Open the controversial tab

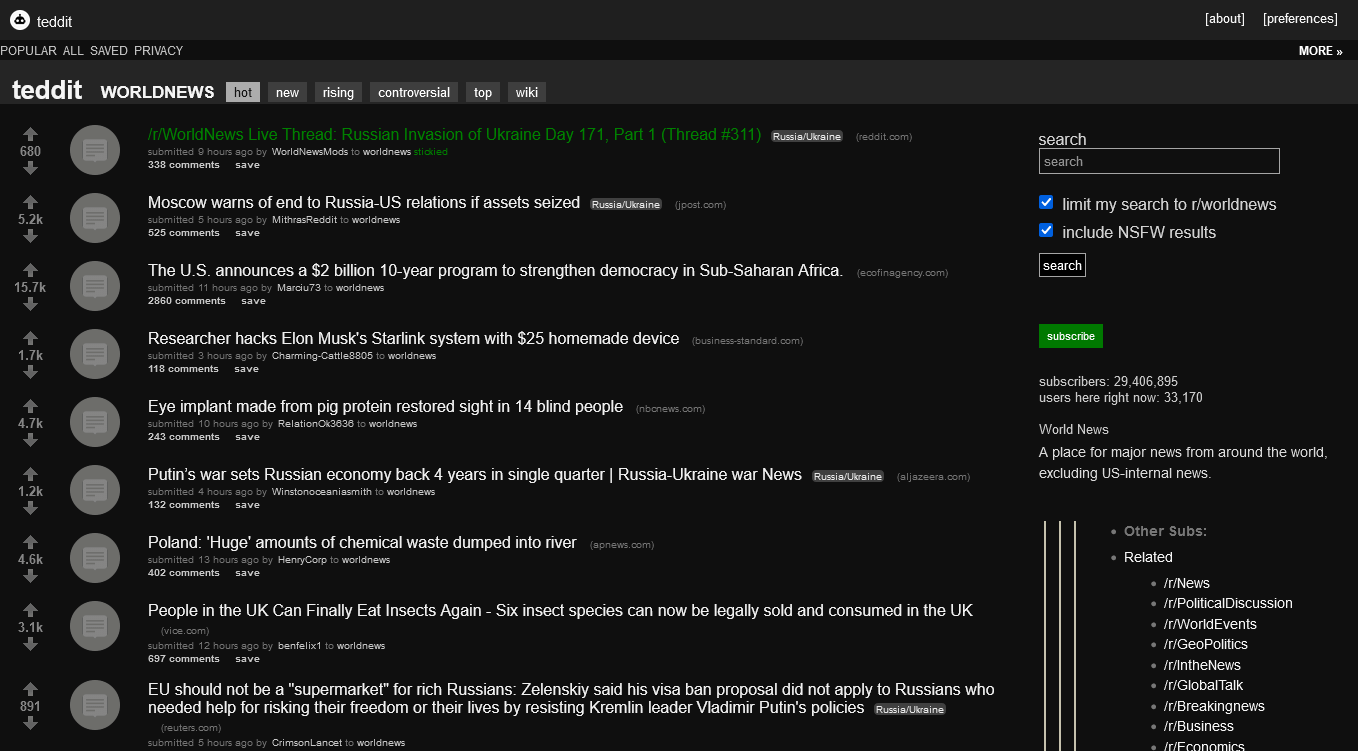click(x=414, y=92)
